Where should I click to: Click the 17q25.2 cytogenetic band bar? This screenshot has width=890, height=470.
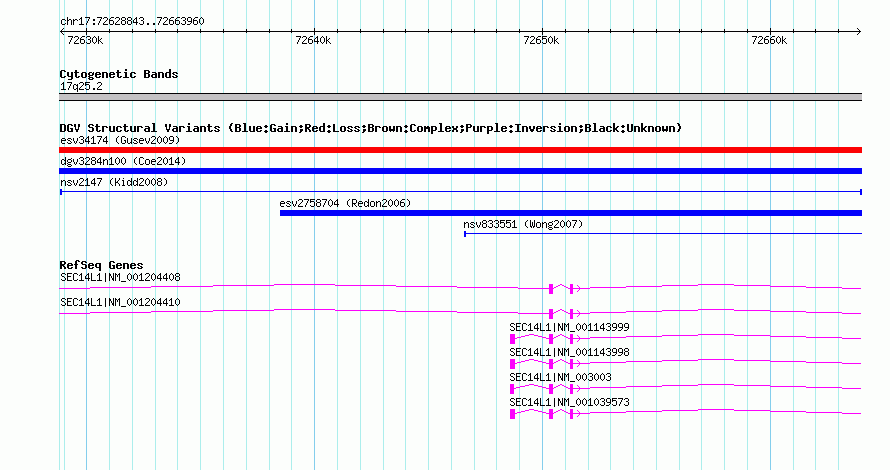click(x=460, y=97)
